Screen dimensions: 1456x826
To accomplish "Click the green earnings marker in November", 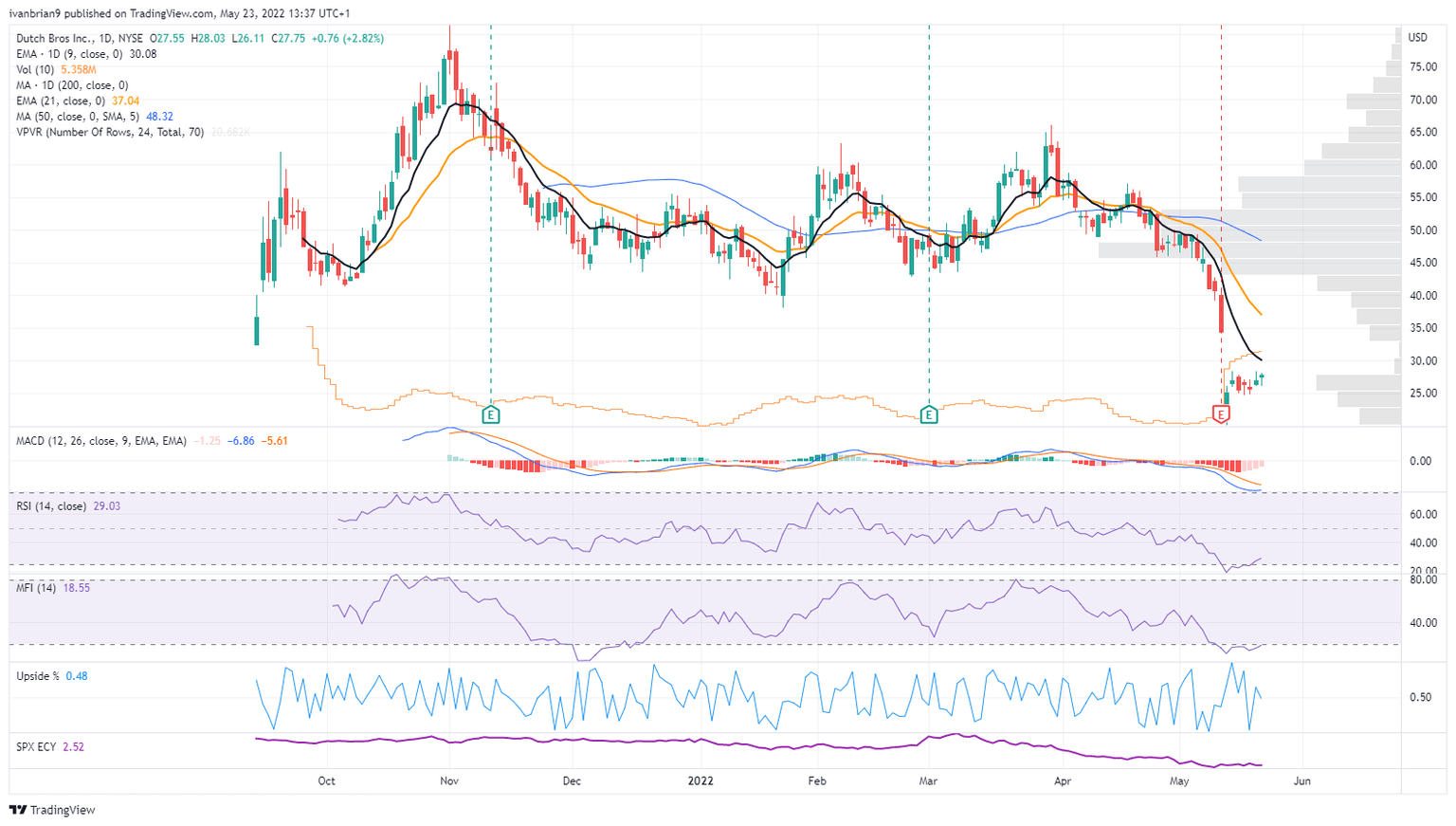I will coord(490,414).
